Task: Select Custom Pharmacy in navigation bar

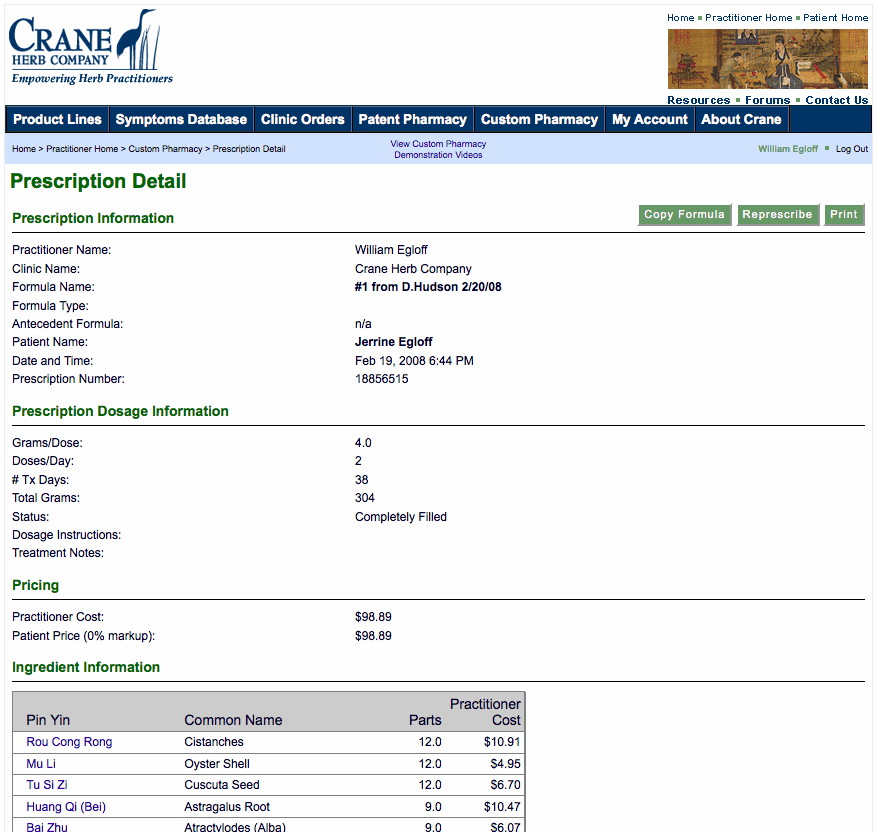Action: click(x=539, y=119)
